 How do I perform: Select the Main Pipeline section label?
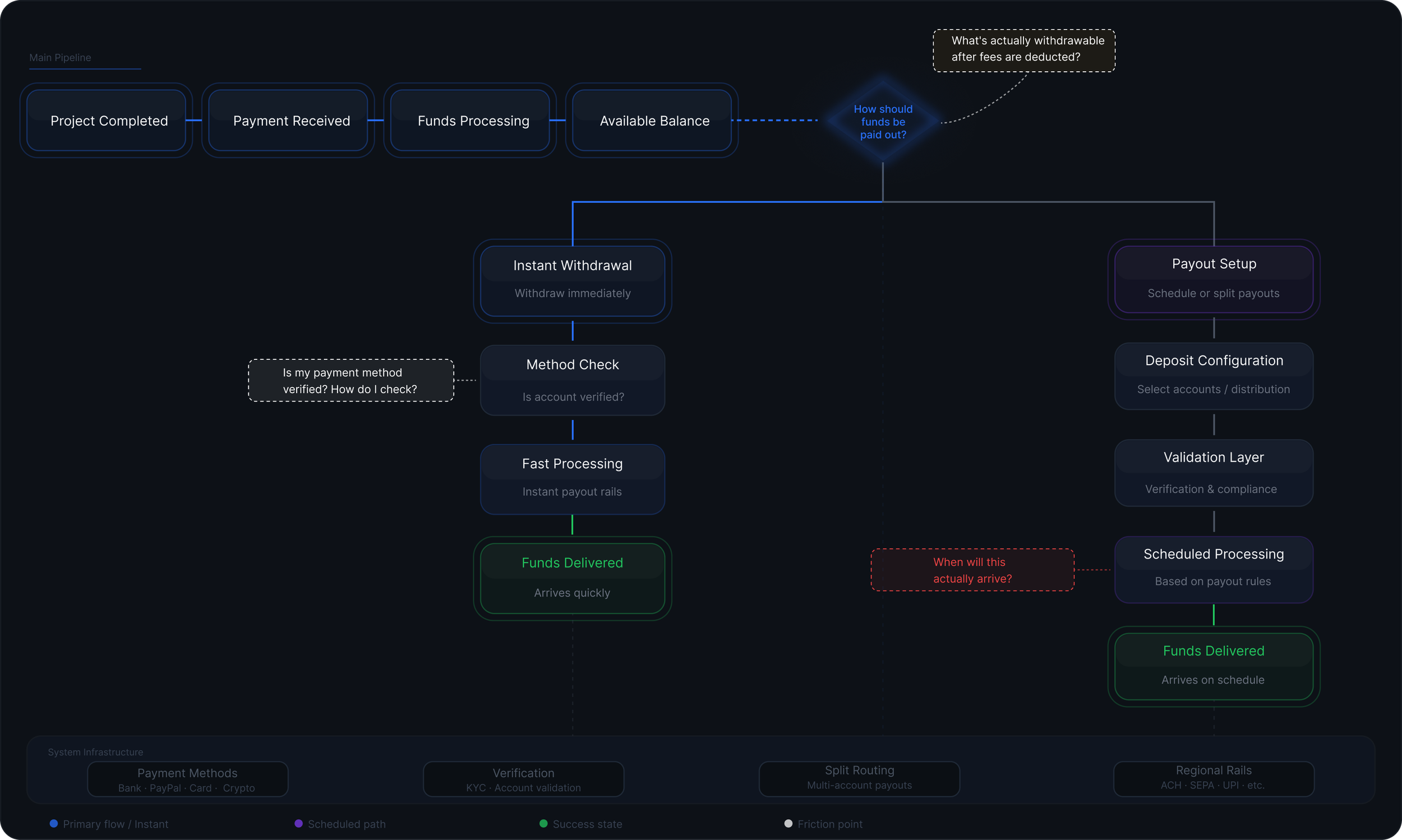coord(60,57)
